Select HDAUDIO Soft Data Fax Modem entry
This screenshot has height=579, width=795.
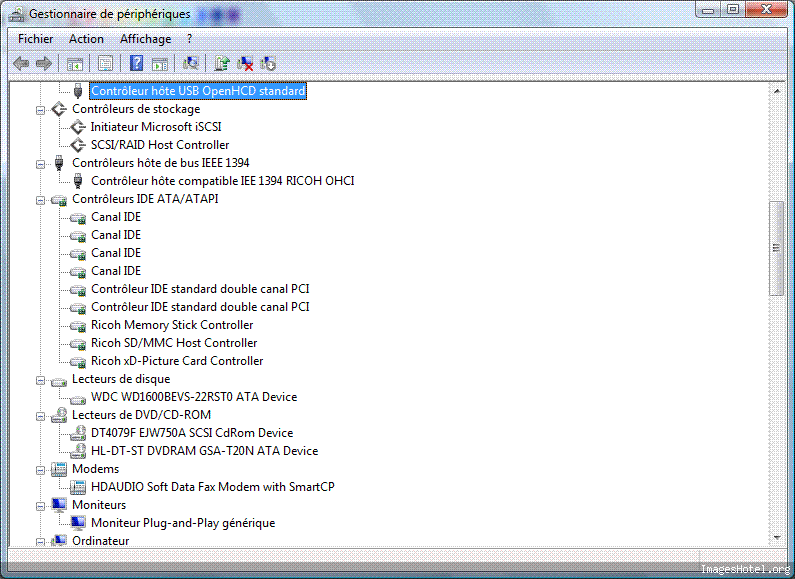click(x=212, y=487)
